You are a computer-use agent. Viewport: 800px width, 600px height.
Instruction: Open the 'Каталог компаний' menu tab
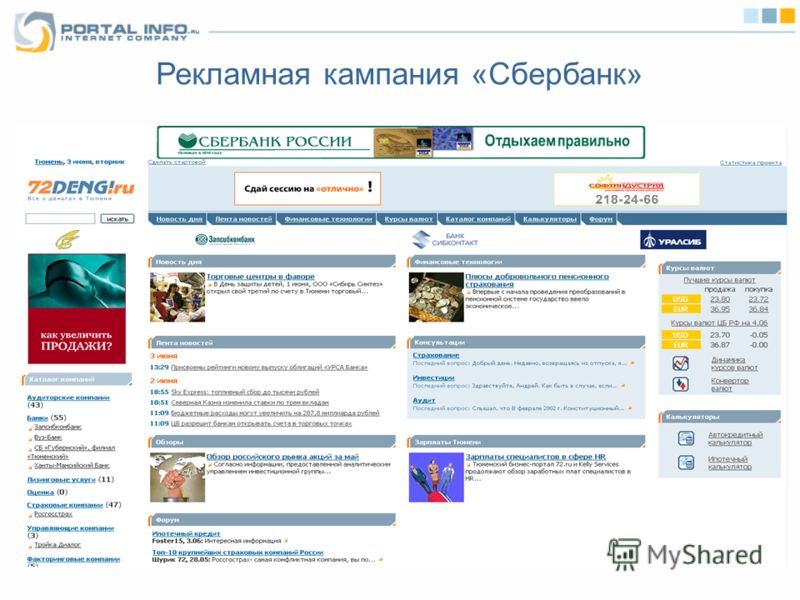click(x=478, y=219)
